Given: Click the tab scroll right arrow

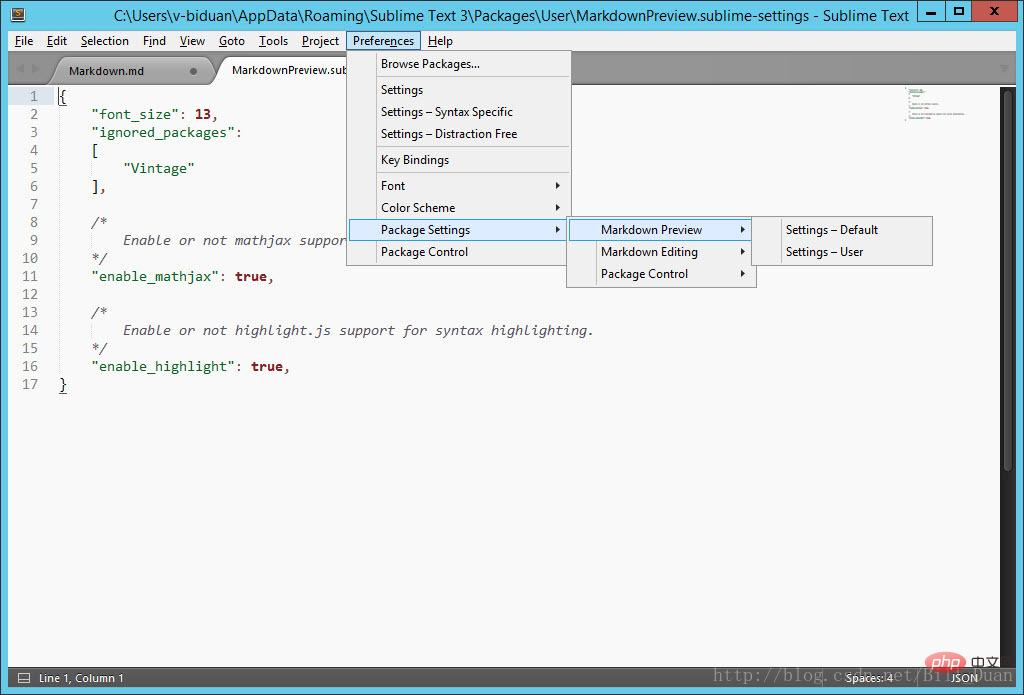Looking at the screenshot, I should 35,69.
